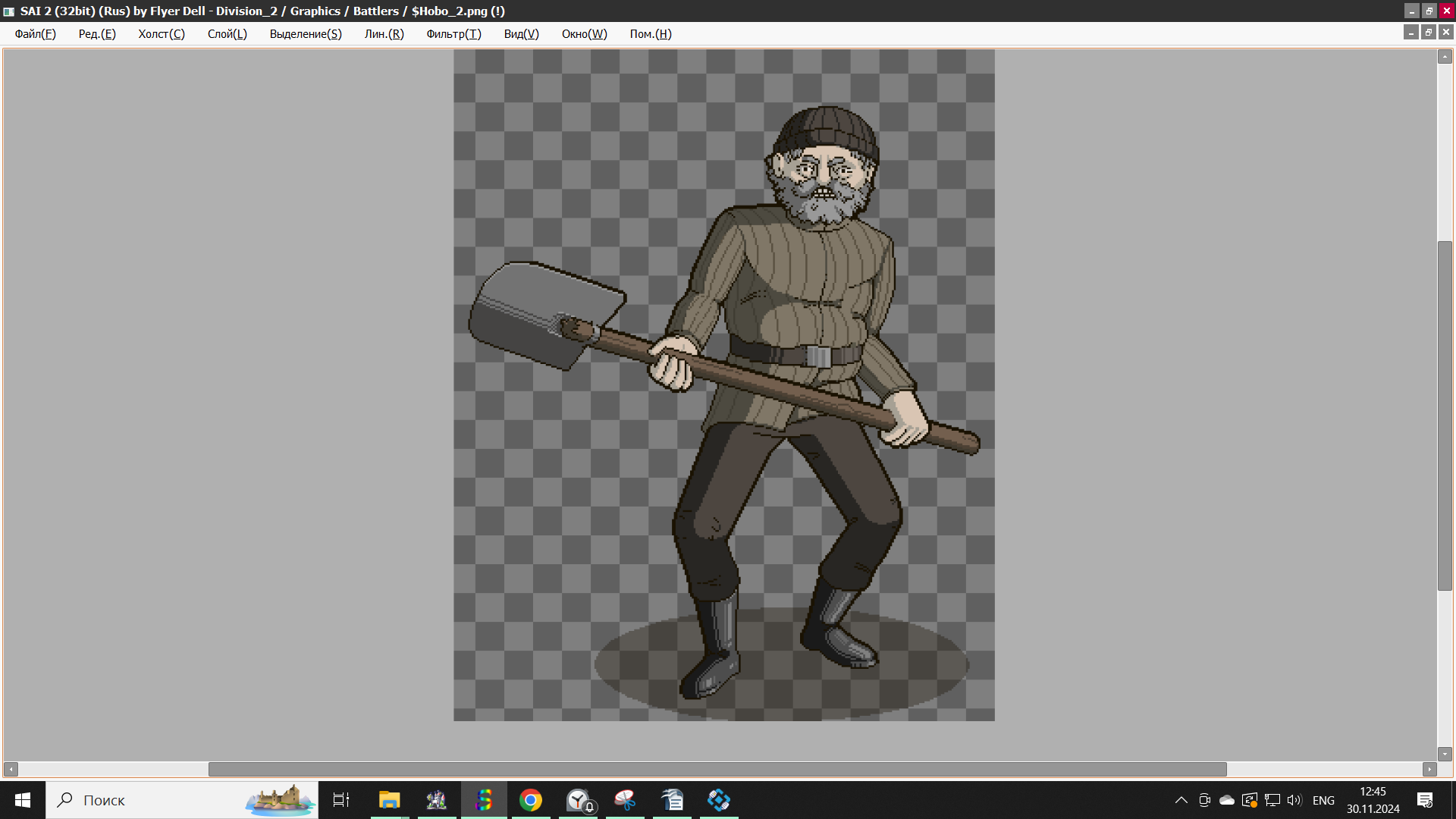The width and height of the screenshot is (1456, 819).
Task: Click the SAI rainbow S taskbar icon
Action: (x=484, y=800)
